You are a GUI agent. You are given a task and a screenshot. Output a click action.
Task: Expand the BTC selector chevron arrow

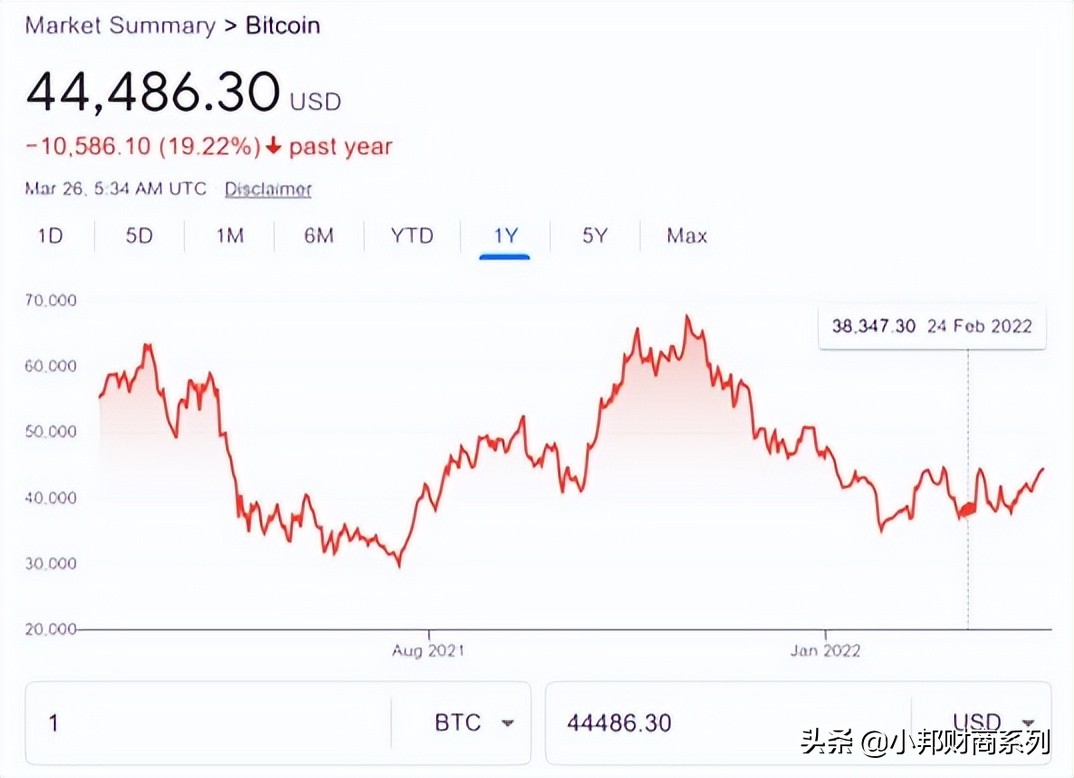(x=508, y=723)
